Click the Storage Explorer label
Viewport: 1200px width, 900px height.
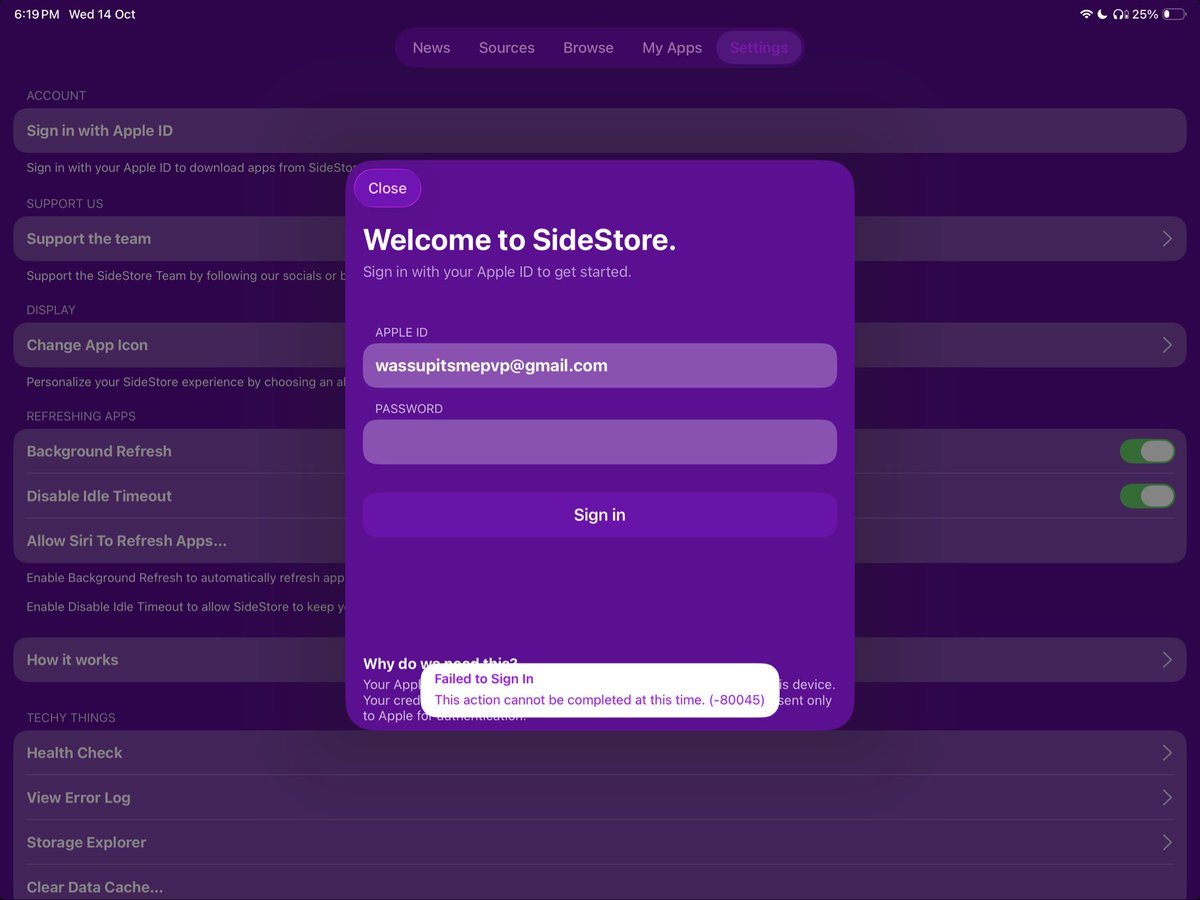click(x=86, y=843)
